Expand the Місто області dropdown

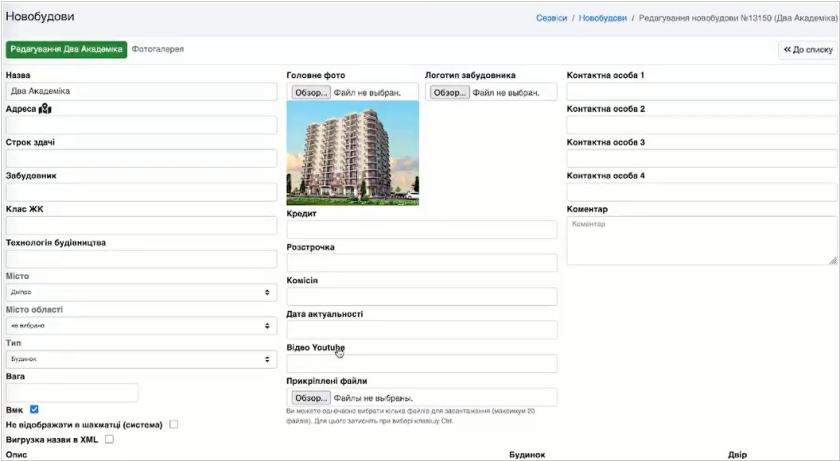pyautogui.click(x=141, y=326)
